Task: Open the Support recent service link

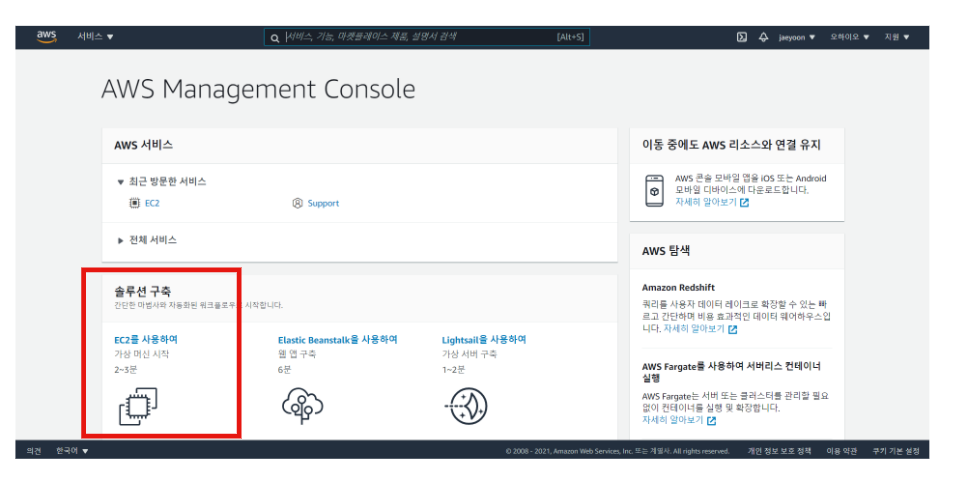Action: click(x=323, y=203)
